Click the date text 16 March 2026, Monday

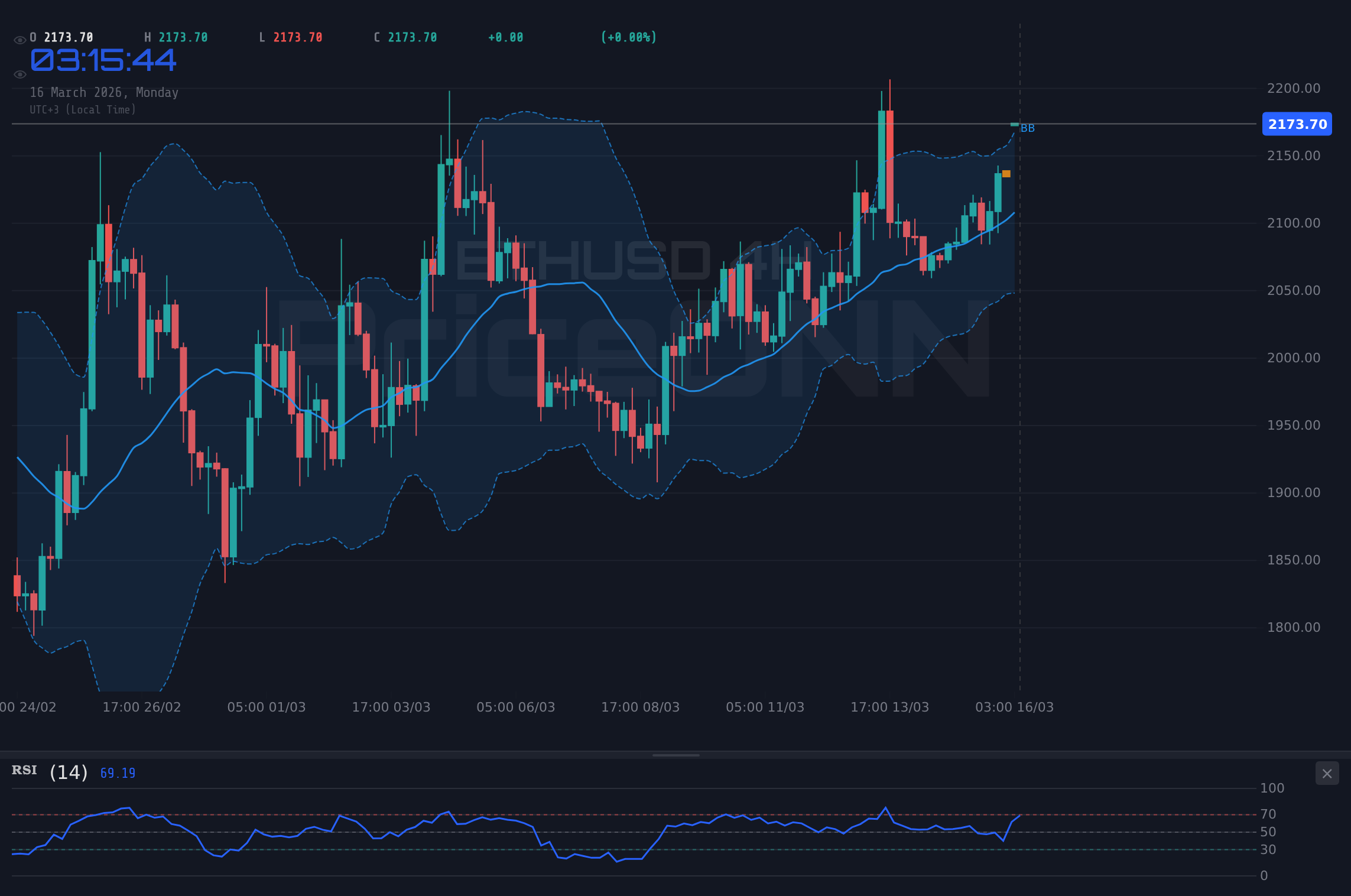pyautogui.click(x=104, y=92)
